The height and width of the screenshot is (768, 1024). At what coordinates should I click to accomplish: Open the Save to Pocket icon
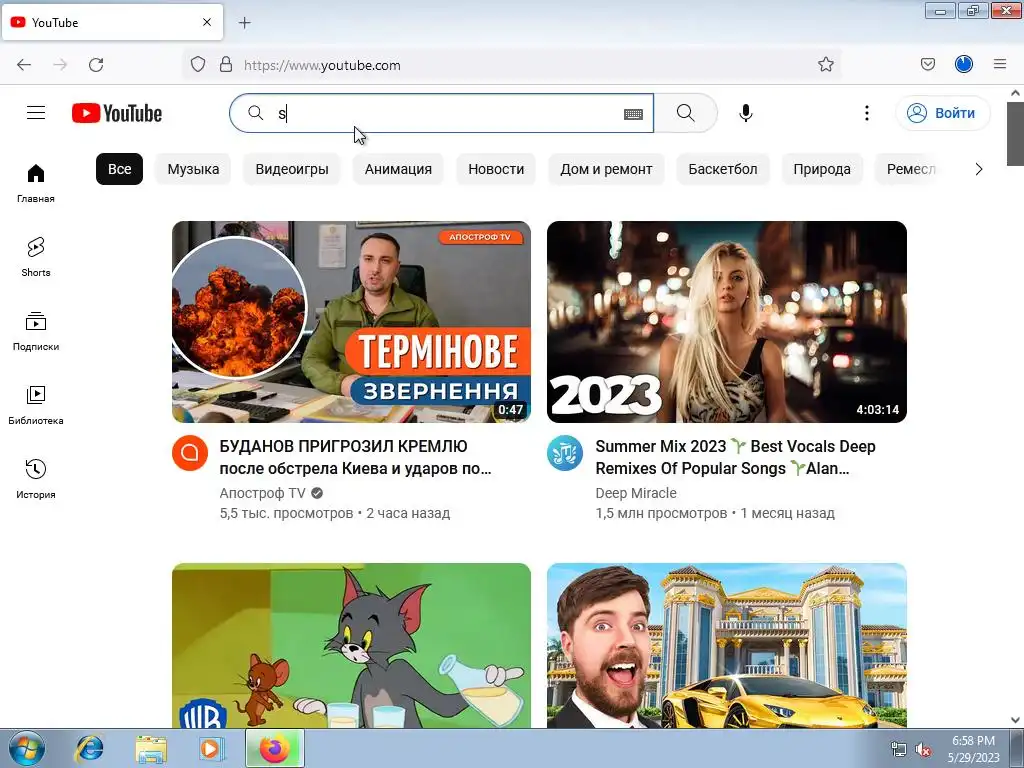927,65
